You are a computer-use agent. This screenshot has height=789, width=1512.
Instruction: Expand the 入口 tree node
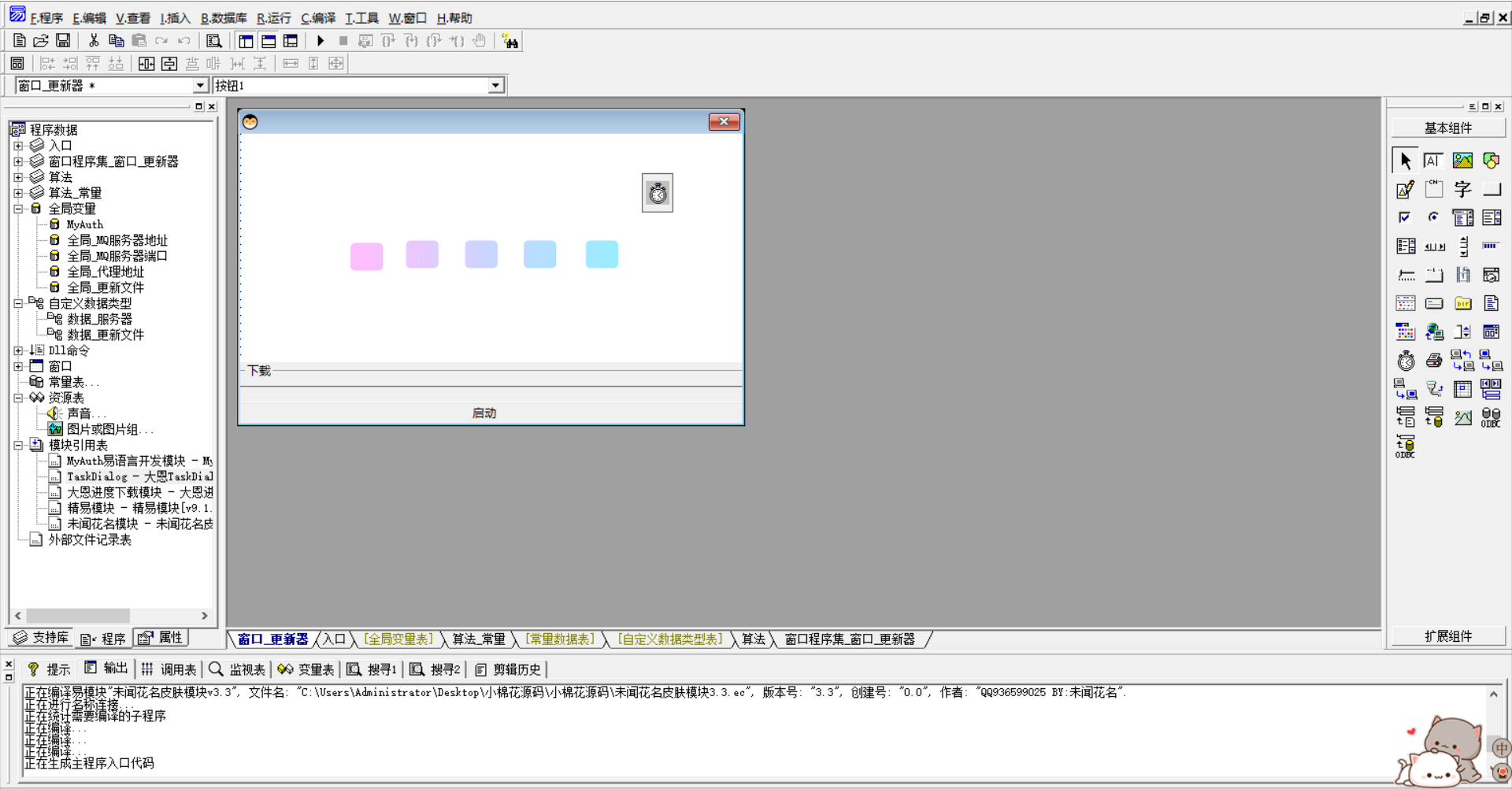point(18,146)
